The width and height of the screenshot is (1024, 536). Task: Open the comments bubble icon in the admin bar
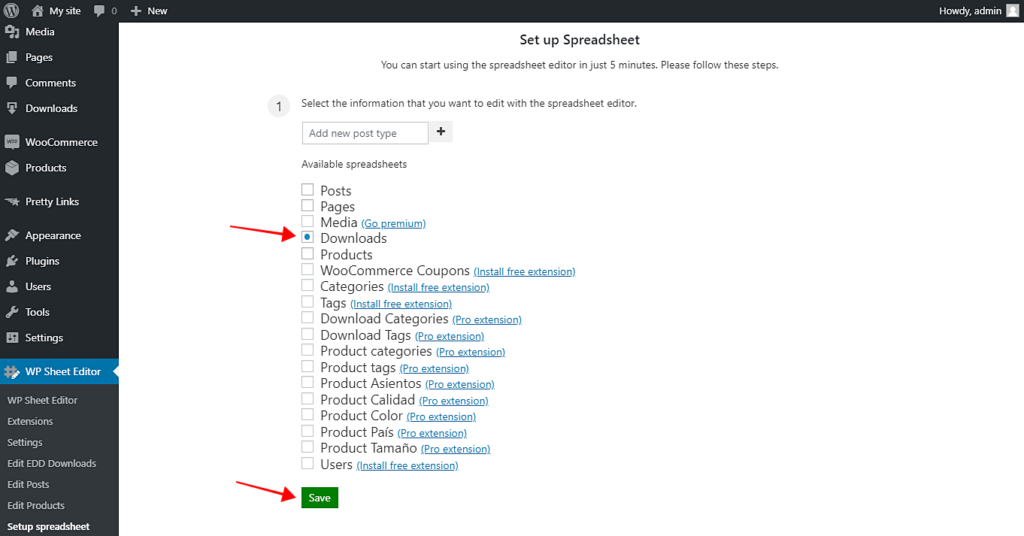[99, 11]
